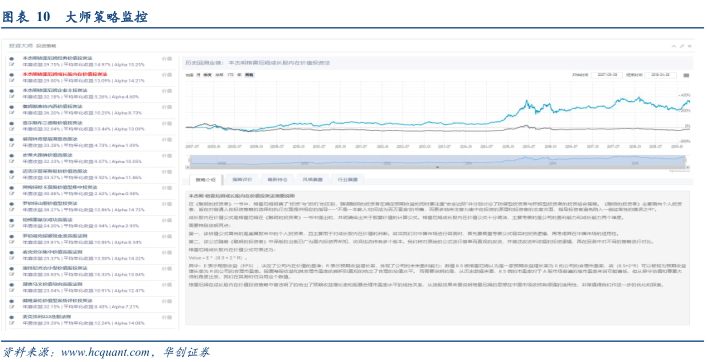Click edit icon for Alpha 2.95% strategy
The height and width of the screenshot is (362, 709).
12,226
